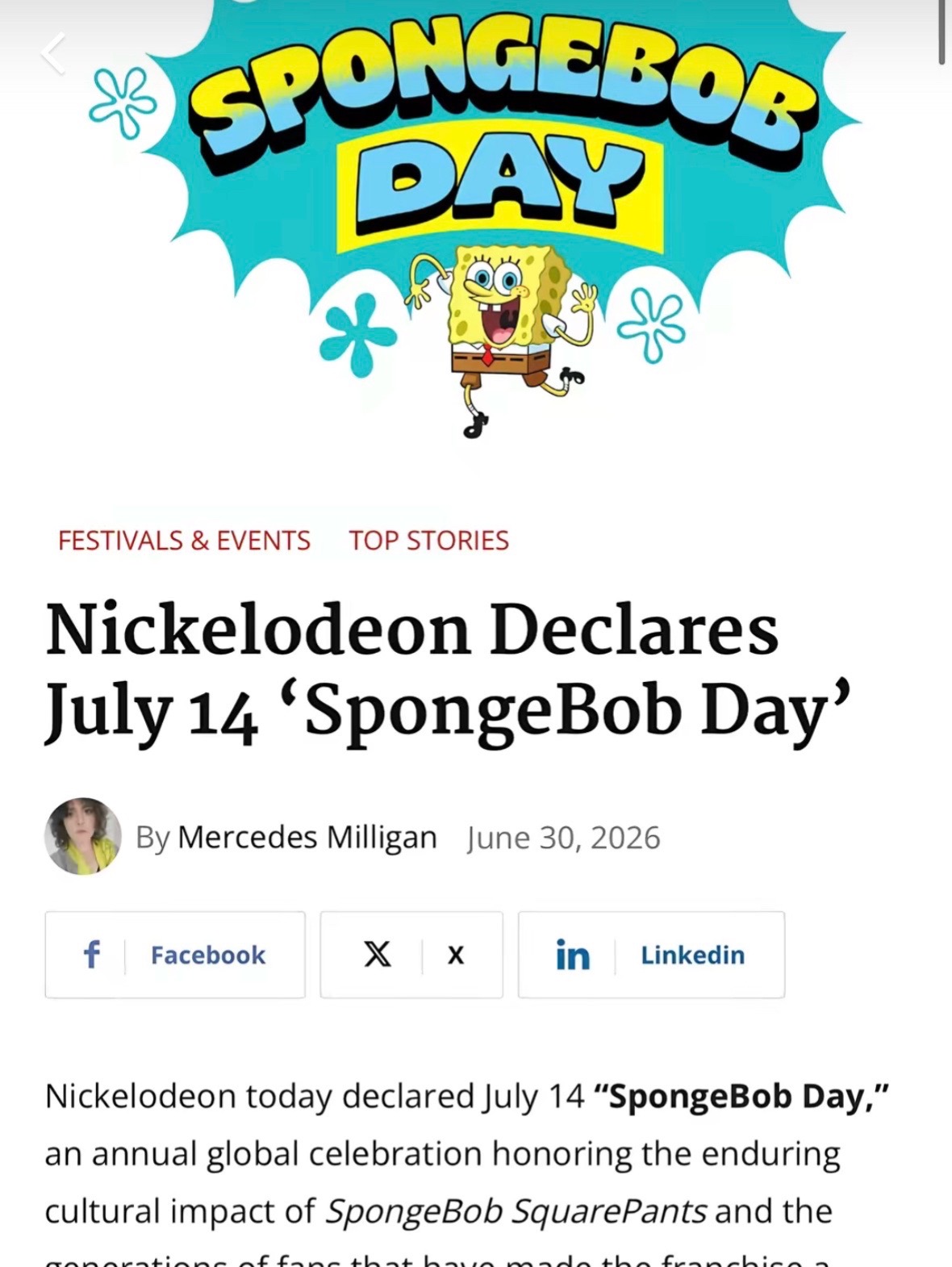Viewport: 952px width, 1267px height.
Task: Open Mercedes Milligan author page
Action: pyautogui.click(x=307, y=838)
